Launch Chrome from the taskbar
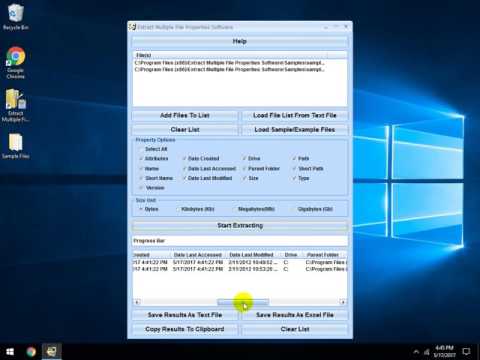 click(x=31, y=352)
